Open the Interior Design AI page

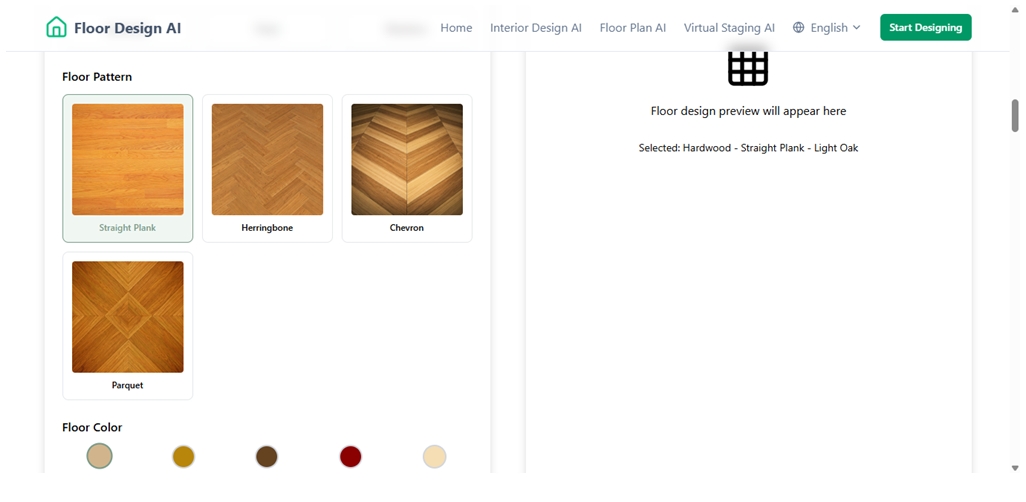coord(535,28)
